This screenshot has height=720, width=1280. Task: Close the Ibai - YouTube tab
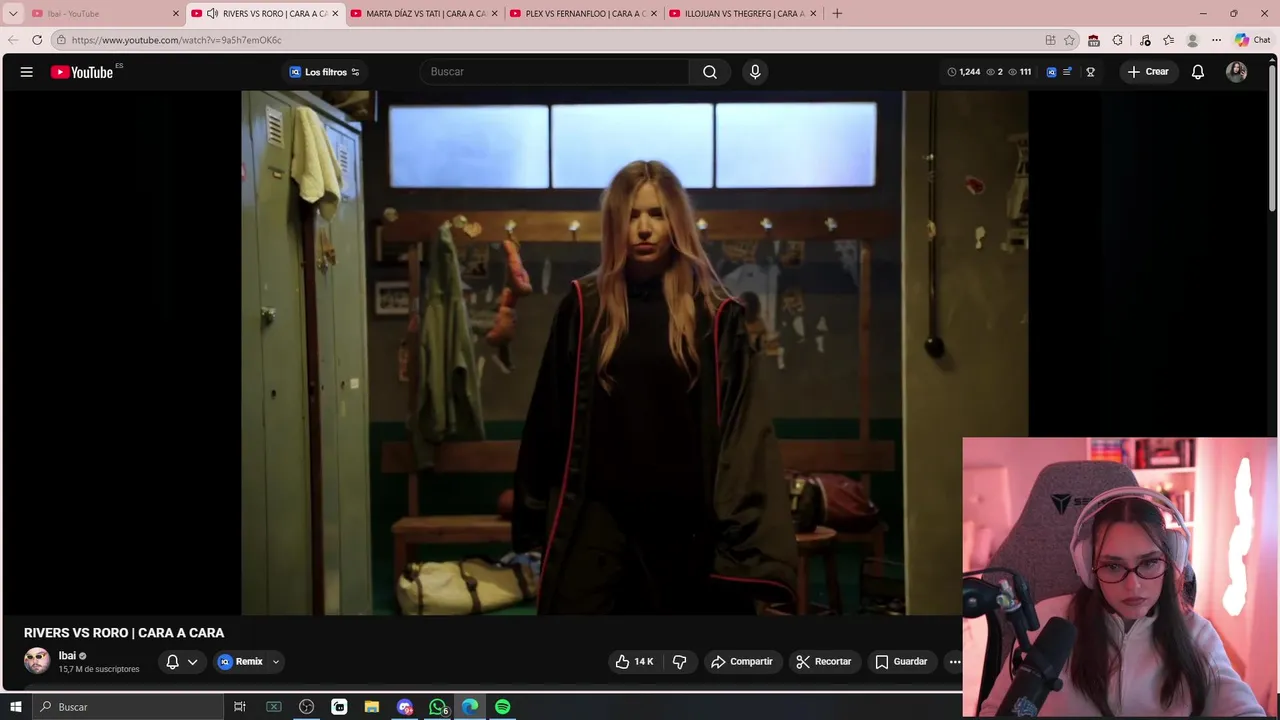click(176, 13)
